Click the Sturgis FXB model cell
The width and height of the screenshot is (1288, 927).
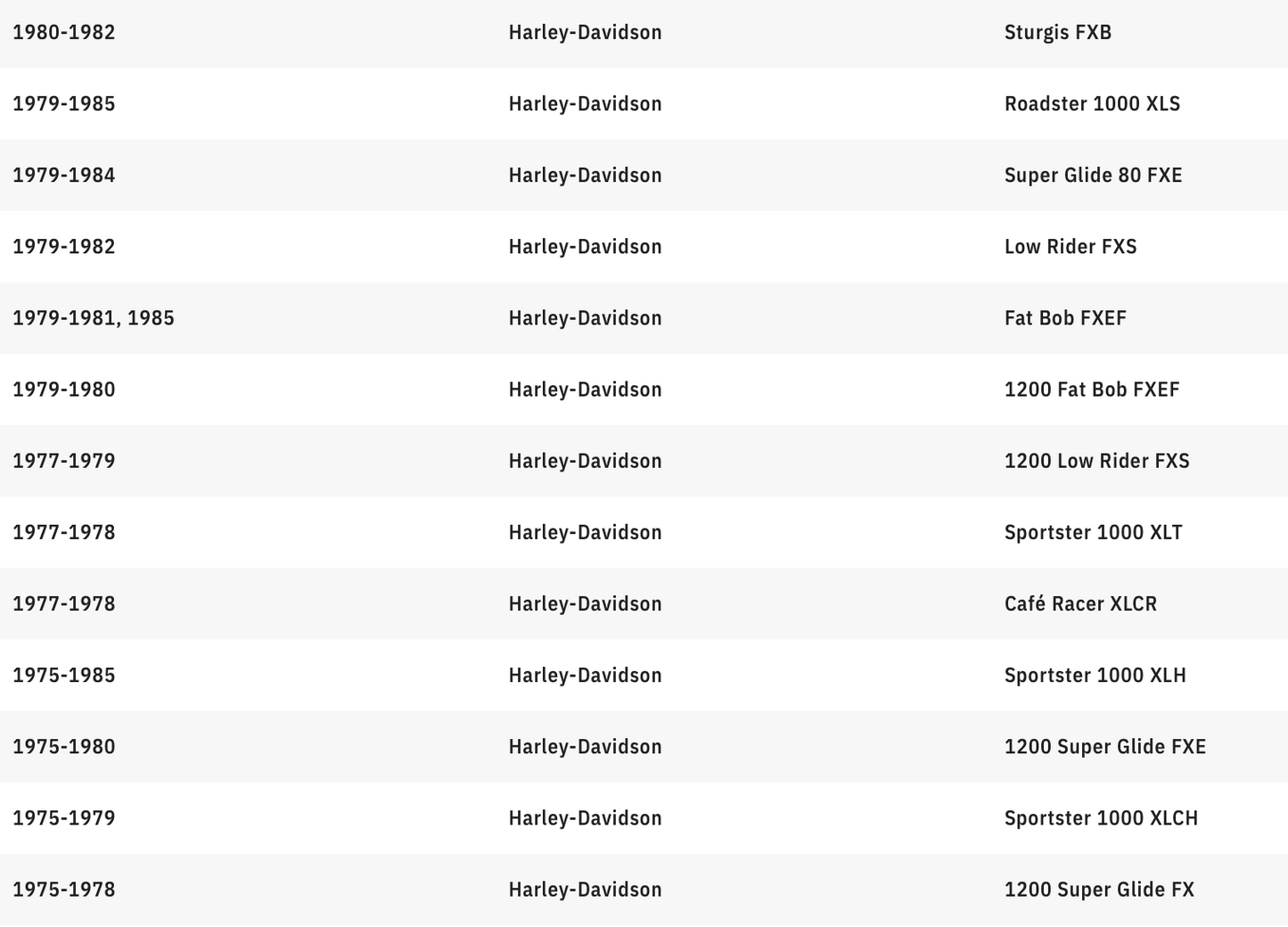coord(1057,33)
